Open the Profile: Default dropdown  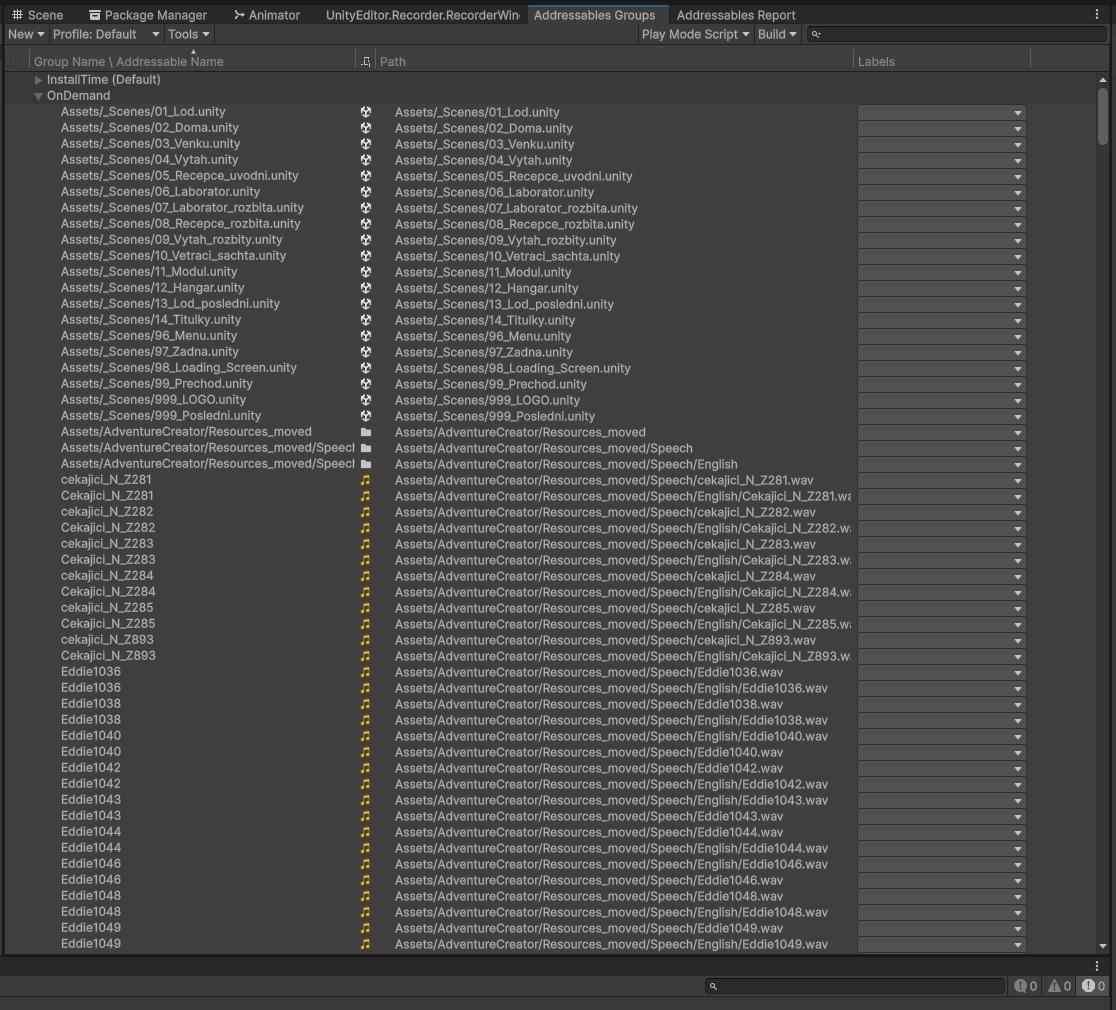[105, 34]
